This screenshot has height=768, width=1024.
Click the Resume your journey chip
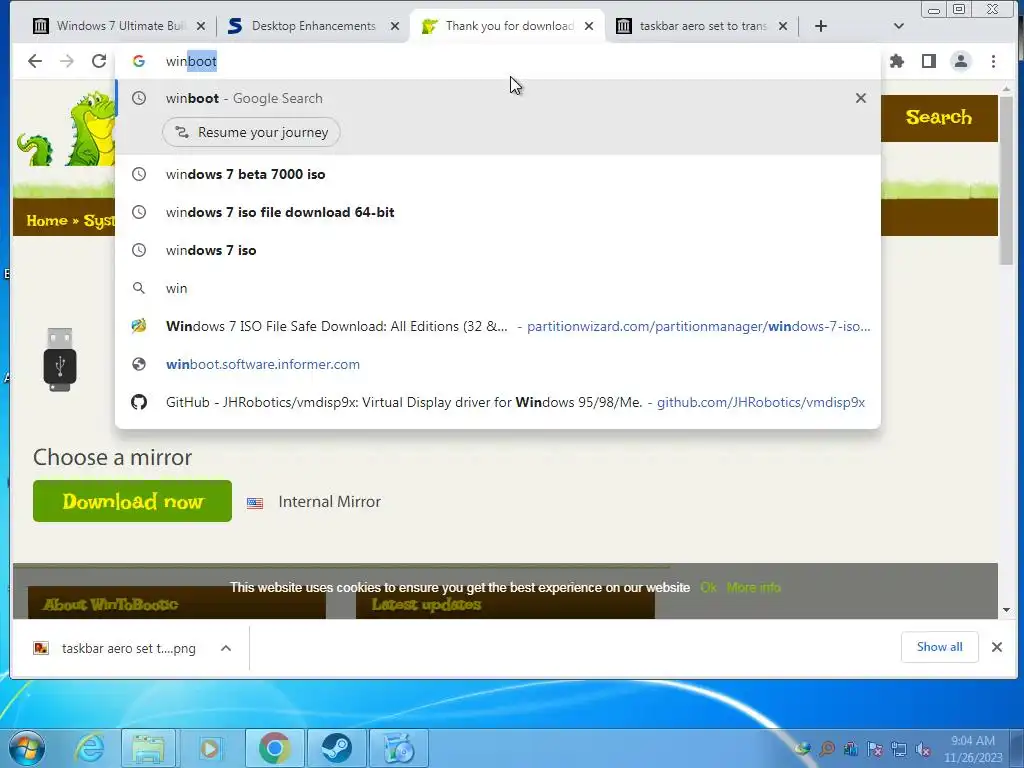coord(251,132)
